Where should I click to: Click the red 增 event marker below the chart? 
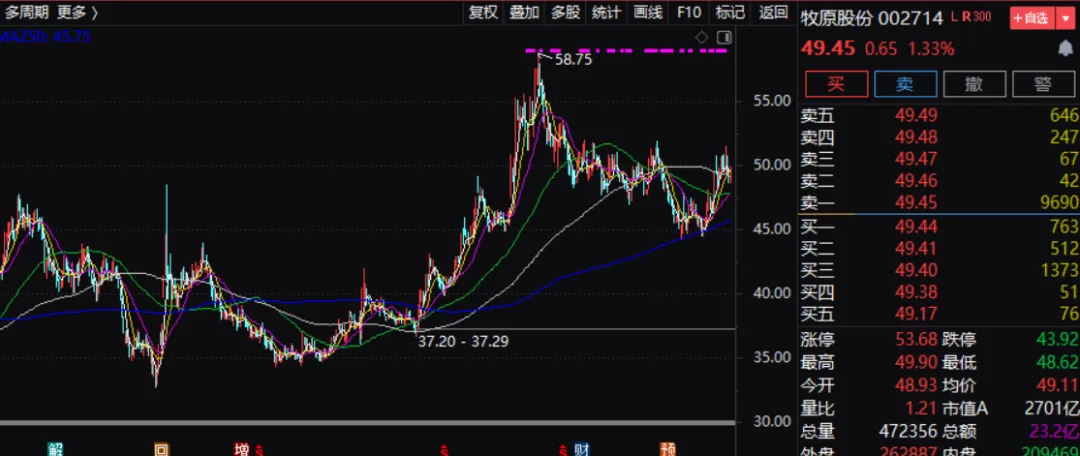pyautogui.click(x=242, y=450)
